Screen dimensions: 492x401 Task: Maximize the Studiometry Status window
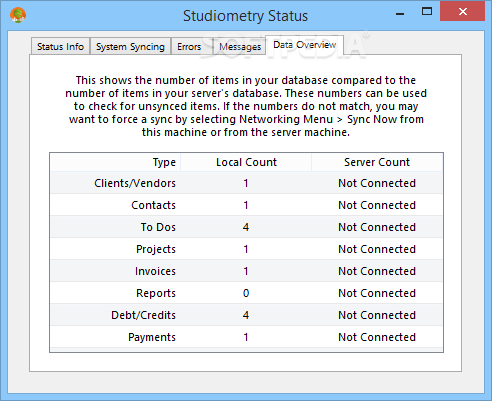click(427, 12)
